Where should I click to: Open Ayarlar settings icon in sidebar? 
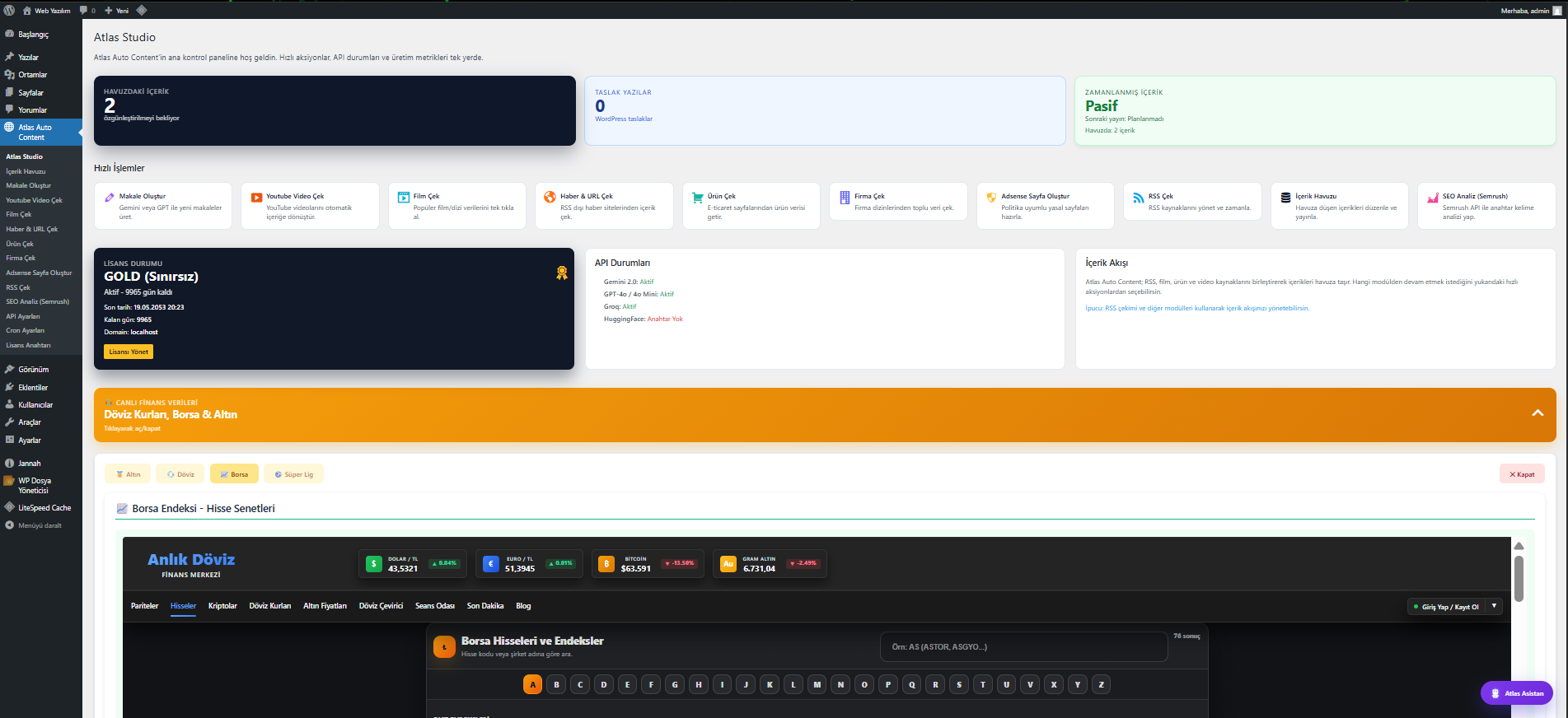tap(10, 441)
